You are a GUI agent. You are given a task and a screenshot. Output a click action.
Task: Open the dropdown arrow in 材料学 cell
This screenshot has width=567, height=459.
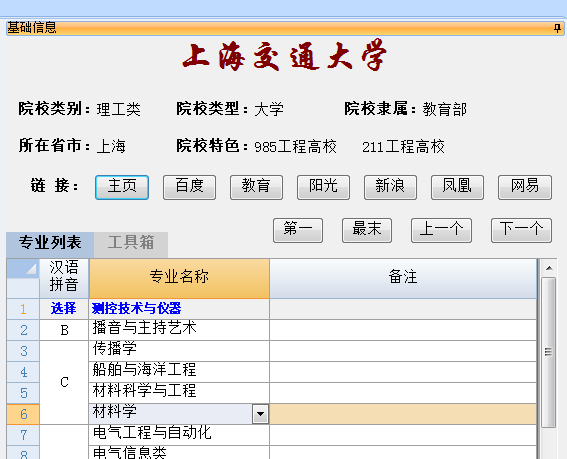click(x=260, y=414)
